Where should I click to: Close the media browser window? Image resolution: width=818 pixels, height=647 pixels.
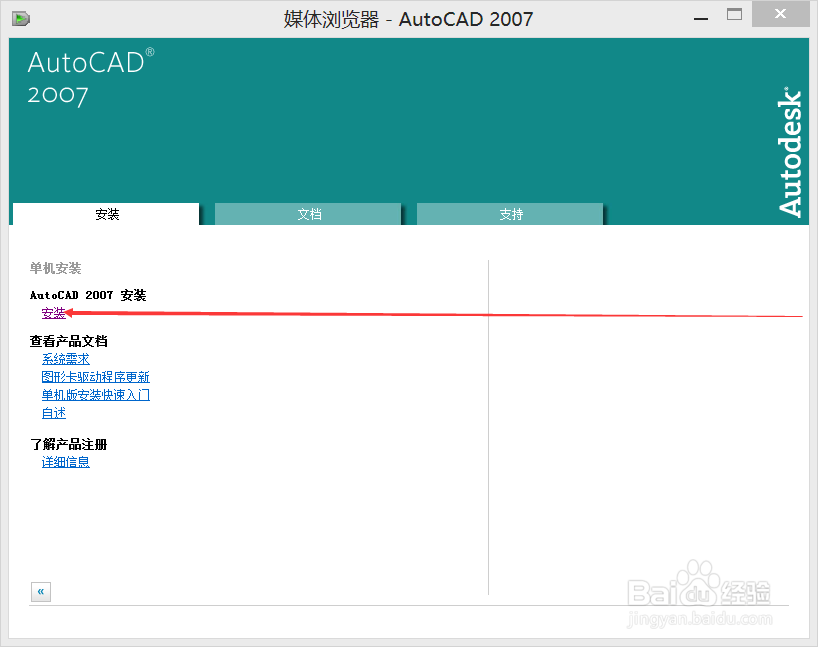pos(780,14)
